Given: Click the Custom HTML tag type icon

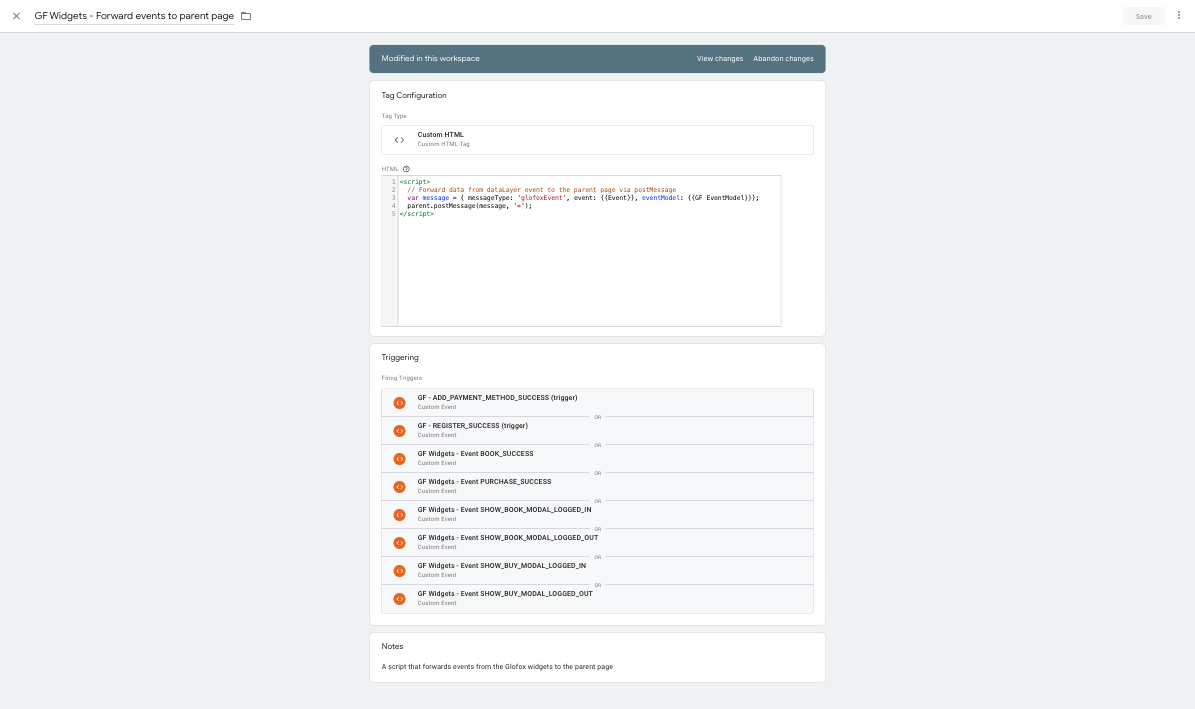Looking at the screenshot, I should [x=399, y=140].
